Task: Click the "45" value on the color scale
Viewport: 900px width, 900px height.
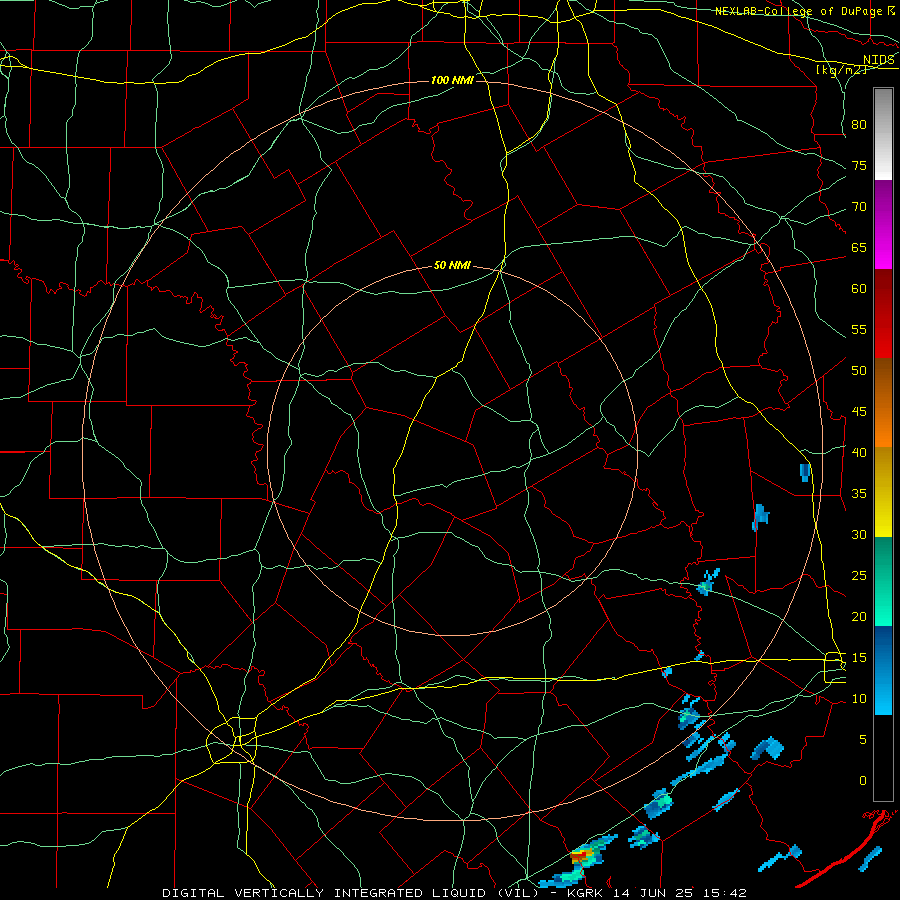Action: [859, 412]
